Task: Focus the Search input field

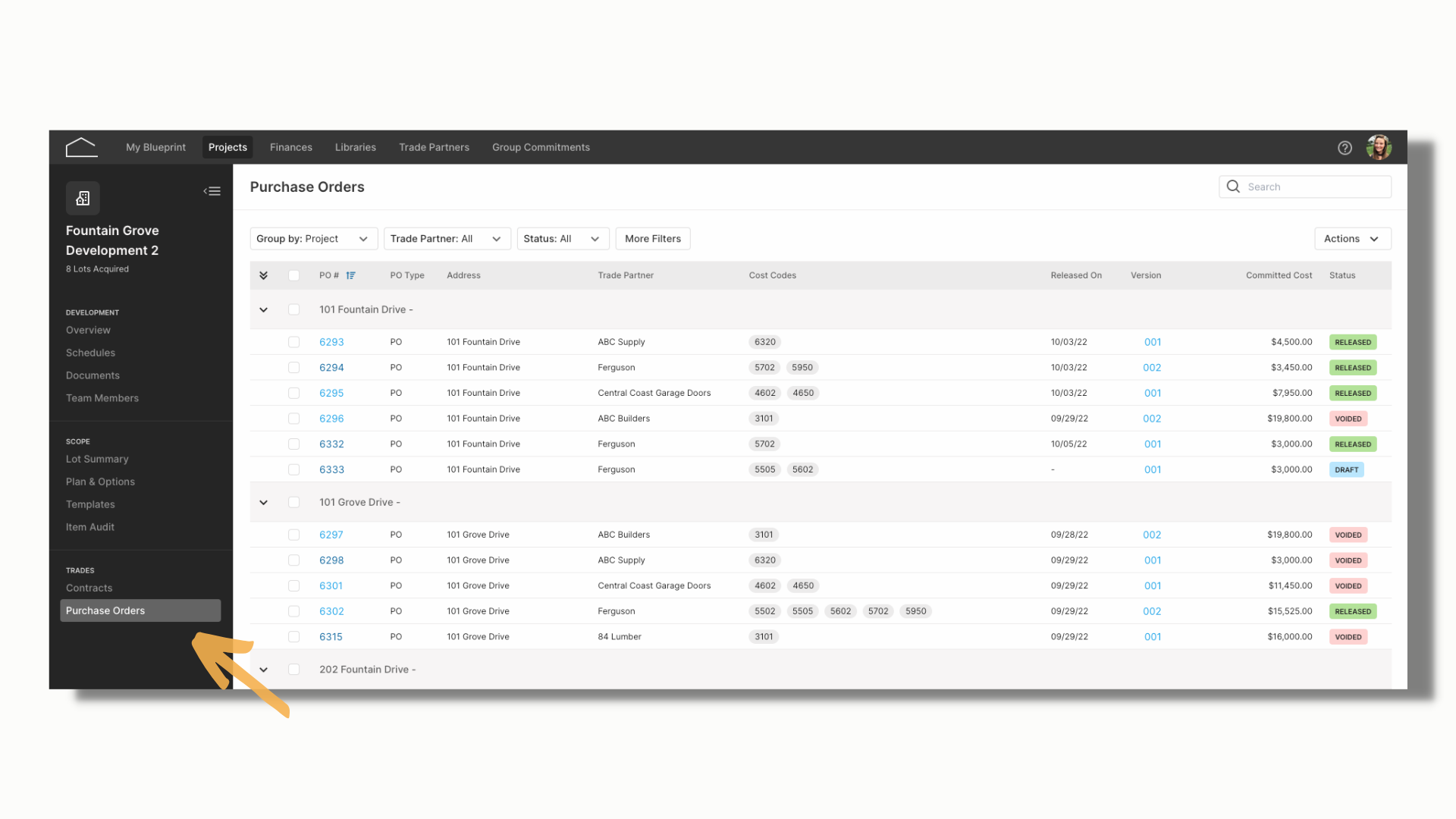Action: point(1305,187)
